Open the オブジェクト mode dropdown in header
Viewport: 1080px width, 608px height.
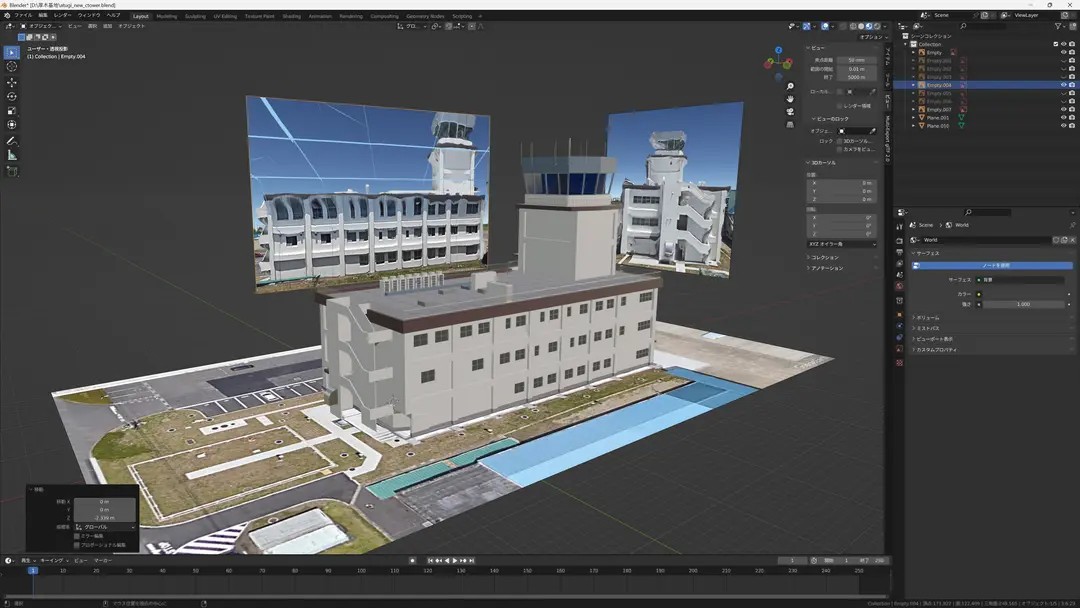click(x=41, y=26)
